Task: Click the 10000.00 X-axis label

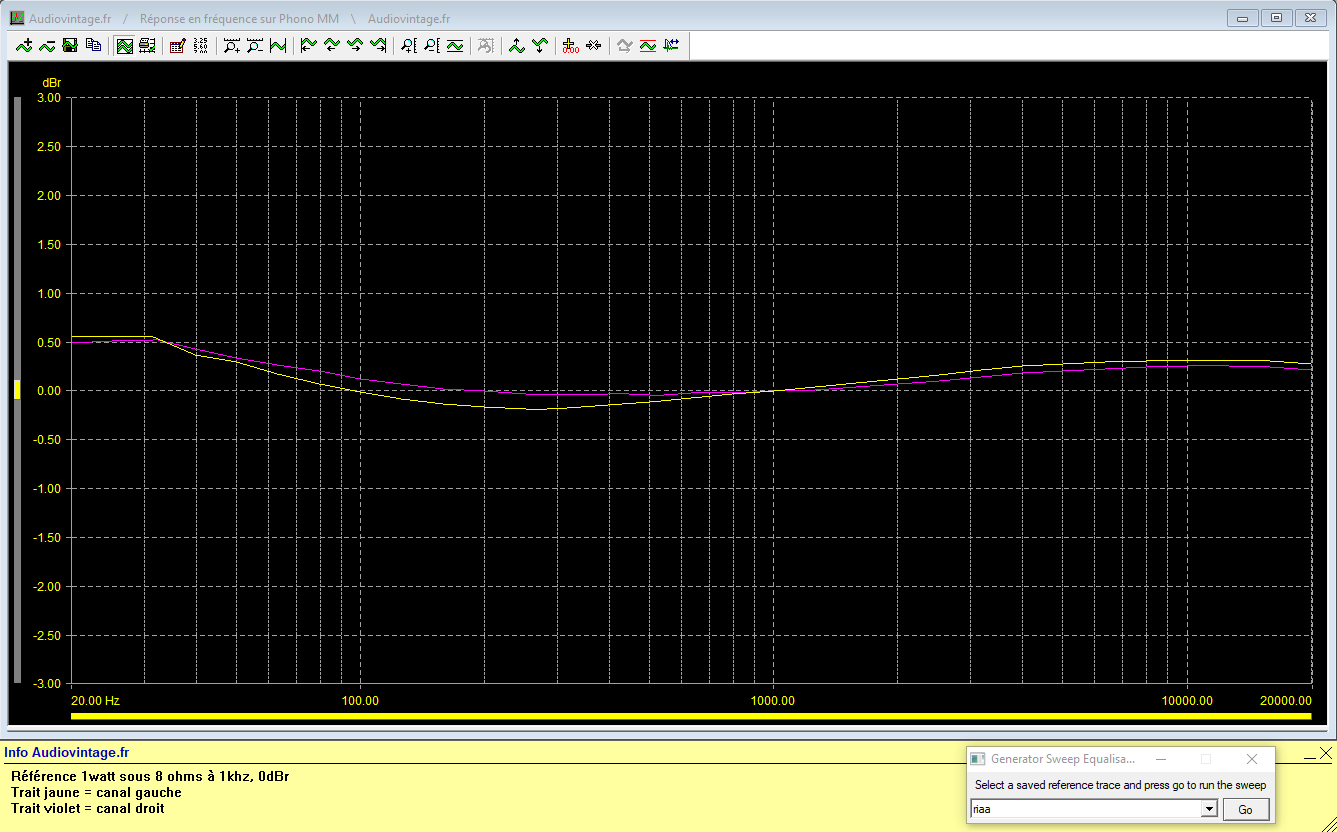Action: tap(1188, 701)
